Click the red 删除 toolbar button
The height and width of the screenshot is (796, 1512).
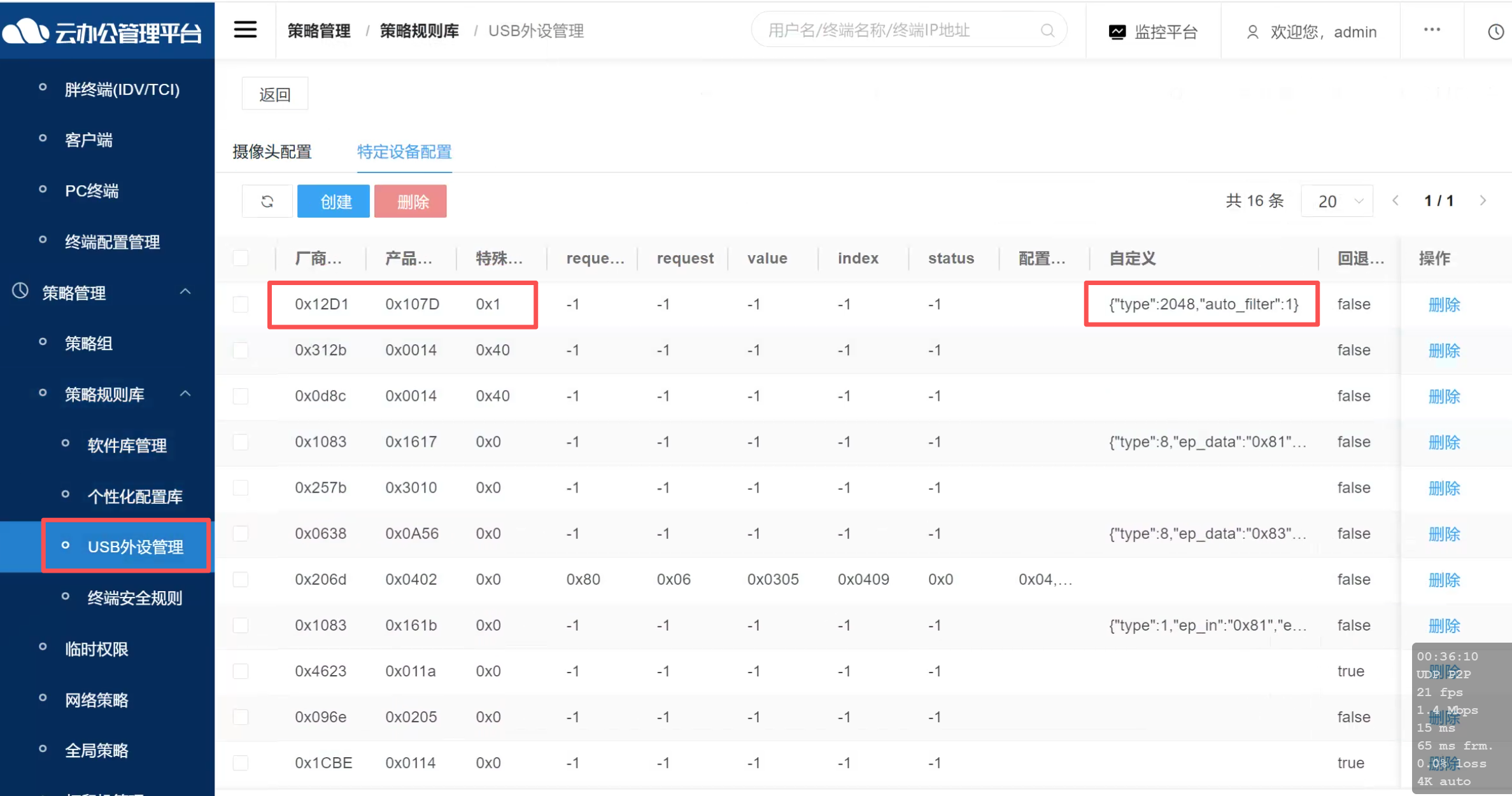(411, 202)
